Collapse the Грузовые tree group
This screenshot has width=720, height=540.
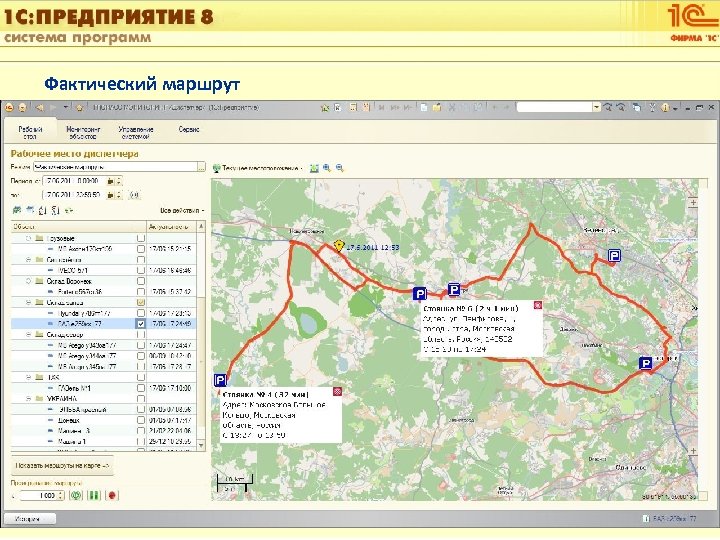point(28,238)
